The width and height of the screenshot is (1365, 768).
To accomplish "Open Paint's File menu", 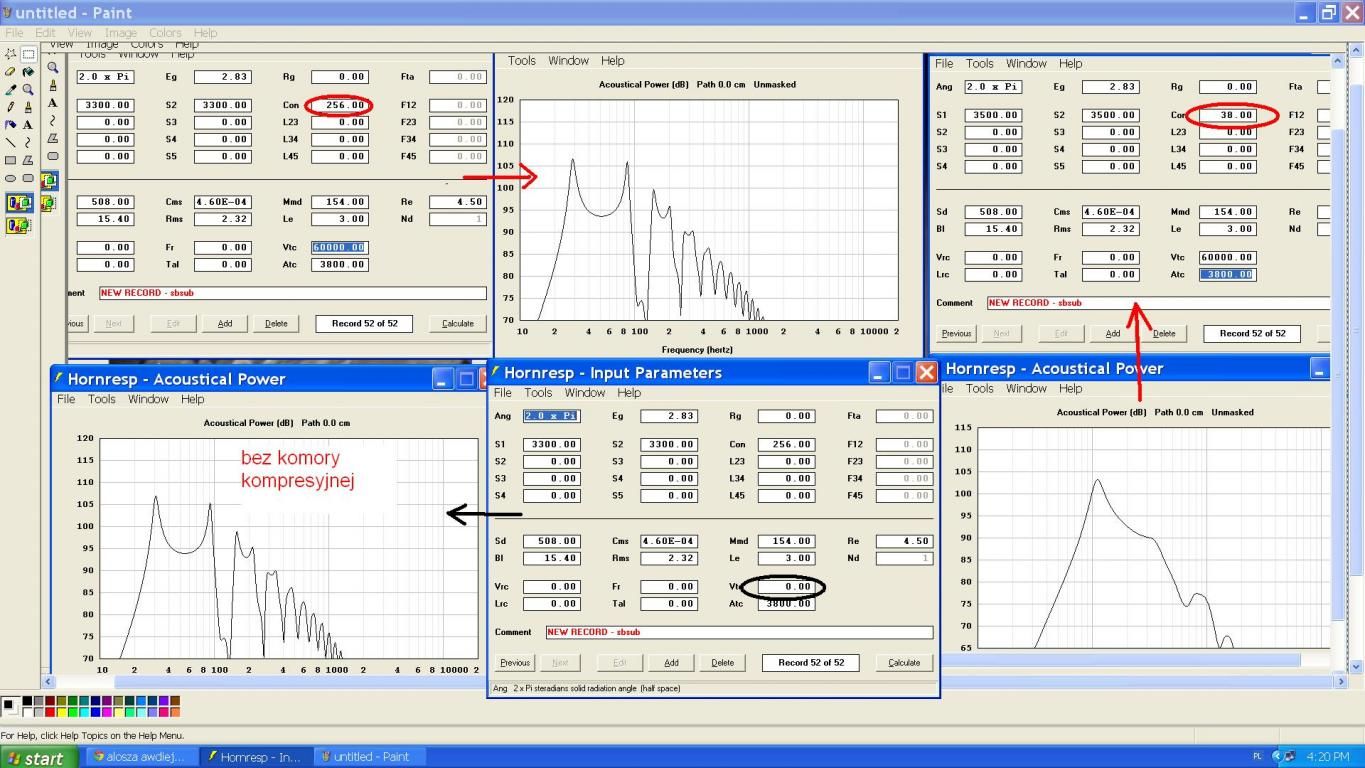I will click(14, 33).
